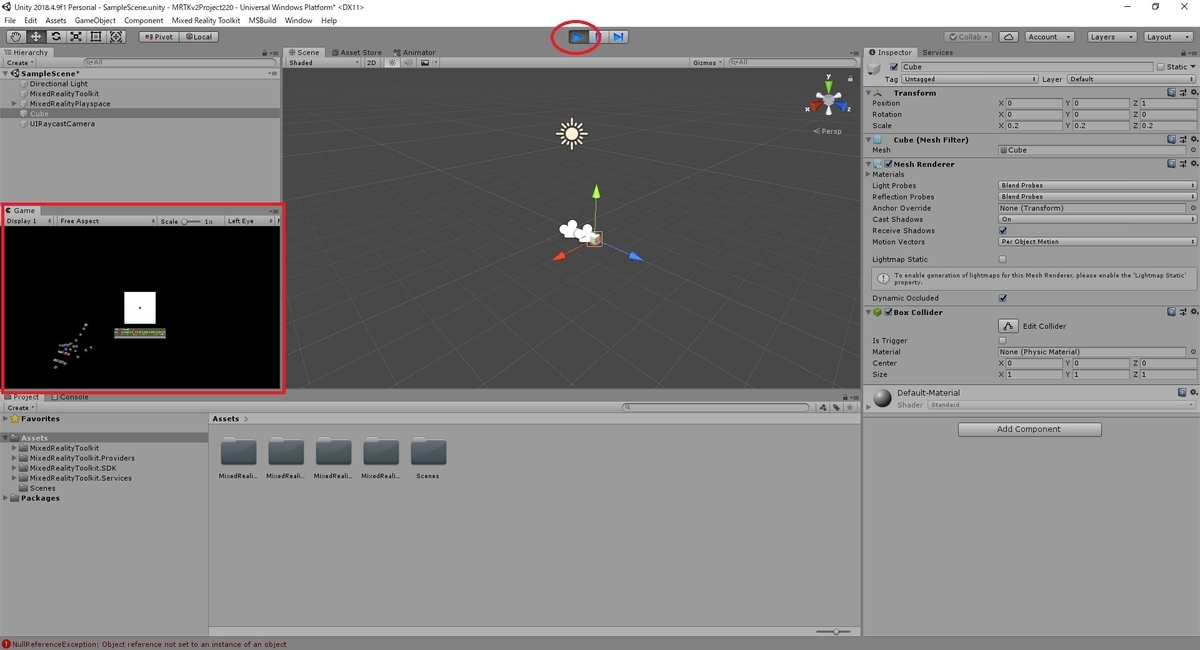Open the Mixed Reality Toolkit menu
The width and height of the screenshot is (1200, 650).
click(206, 20)
